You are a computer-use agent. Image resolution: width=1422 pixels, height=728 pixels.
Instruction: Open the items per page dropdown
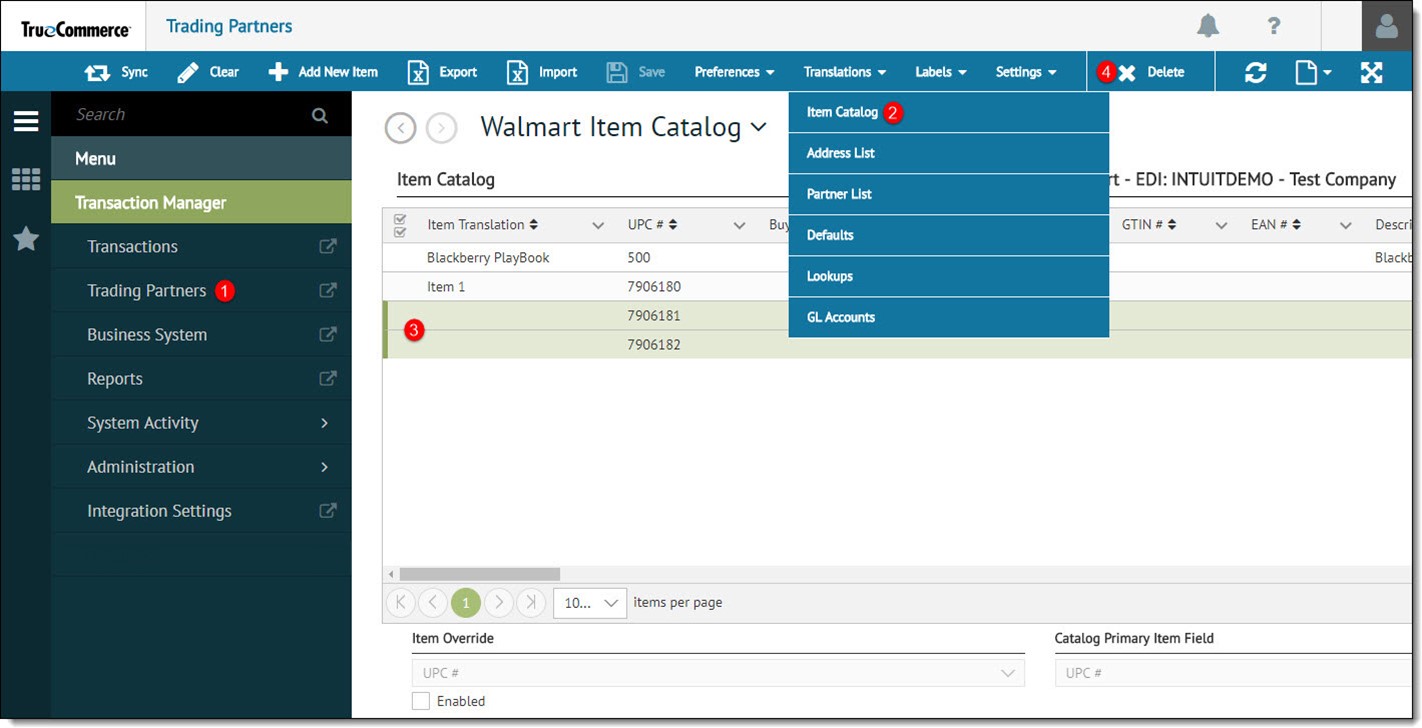pos(590,602)
